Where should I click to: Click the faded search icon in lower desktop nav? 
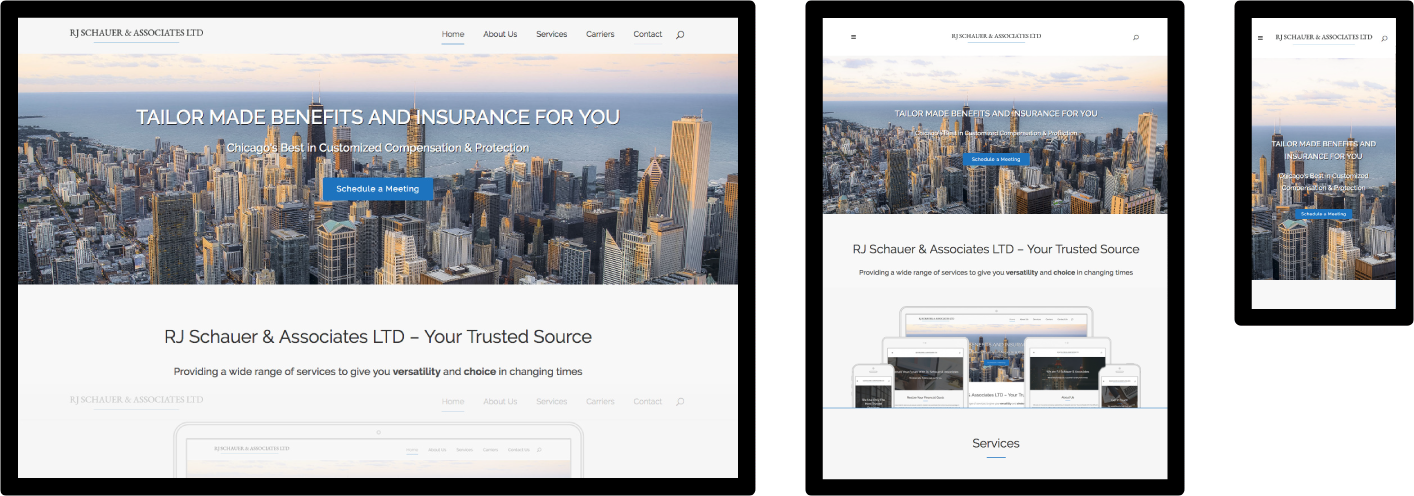point(680,402)
